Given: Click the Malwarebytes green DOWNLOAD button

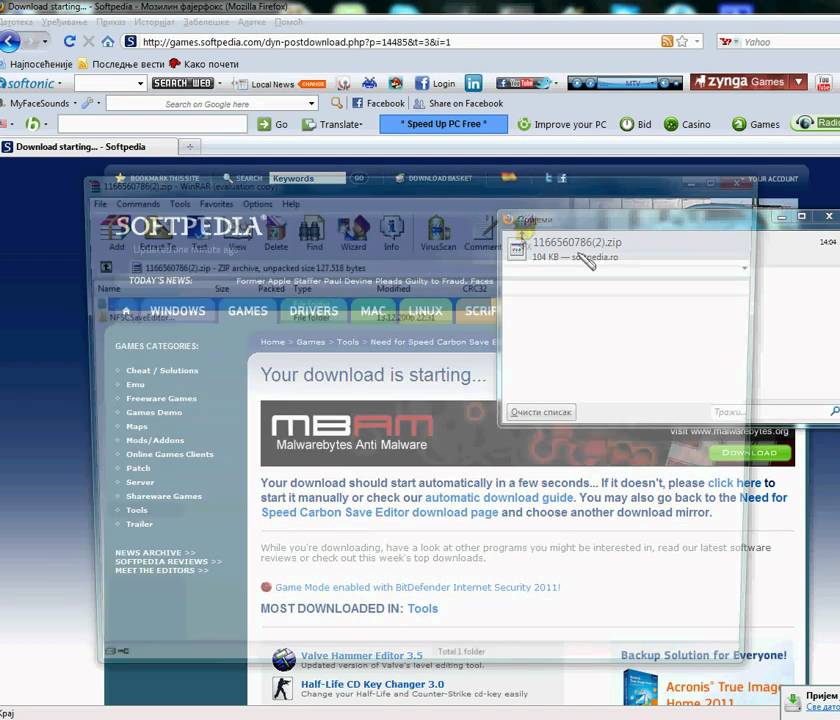Looking at the screenshot, I should click(750, 453).
